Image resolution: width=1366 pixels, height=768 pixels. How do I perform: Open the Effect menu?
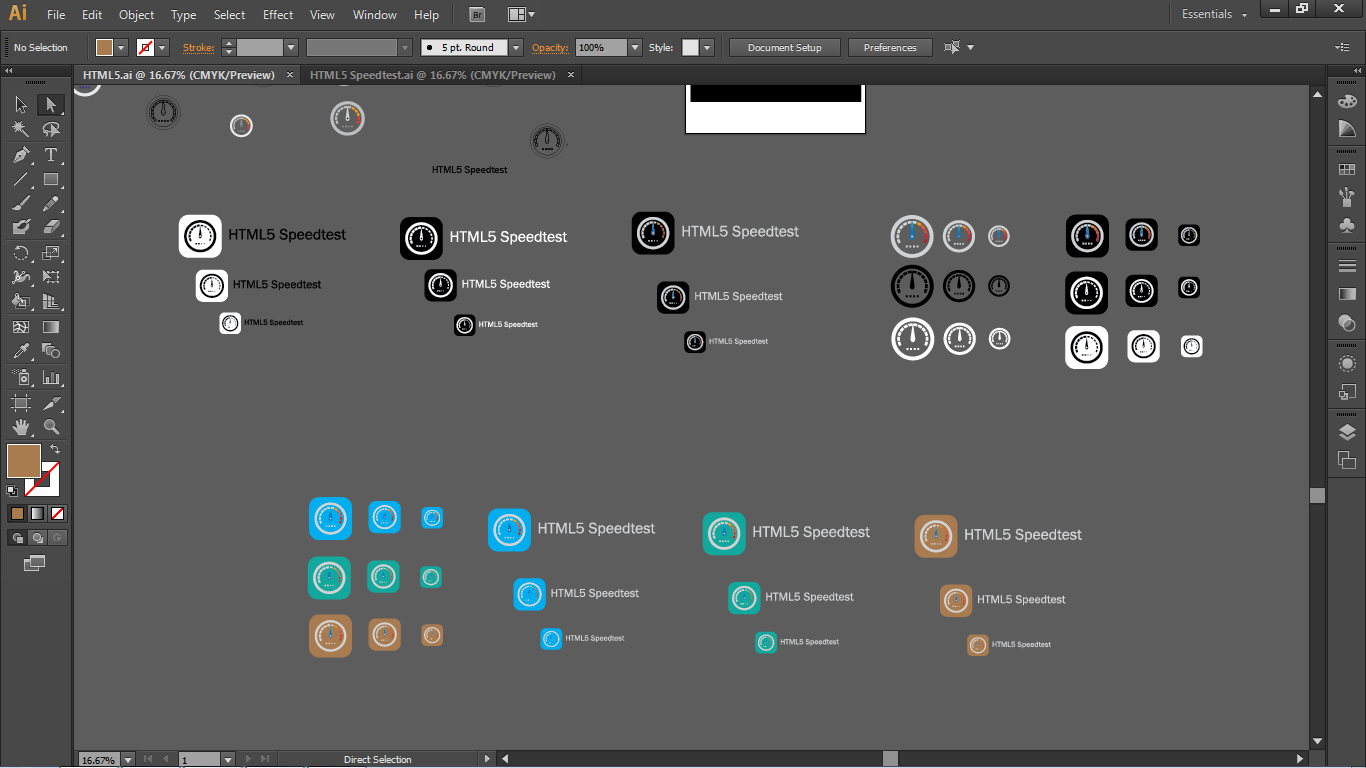pos(278,15)
